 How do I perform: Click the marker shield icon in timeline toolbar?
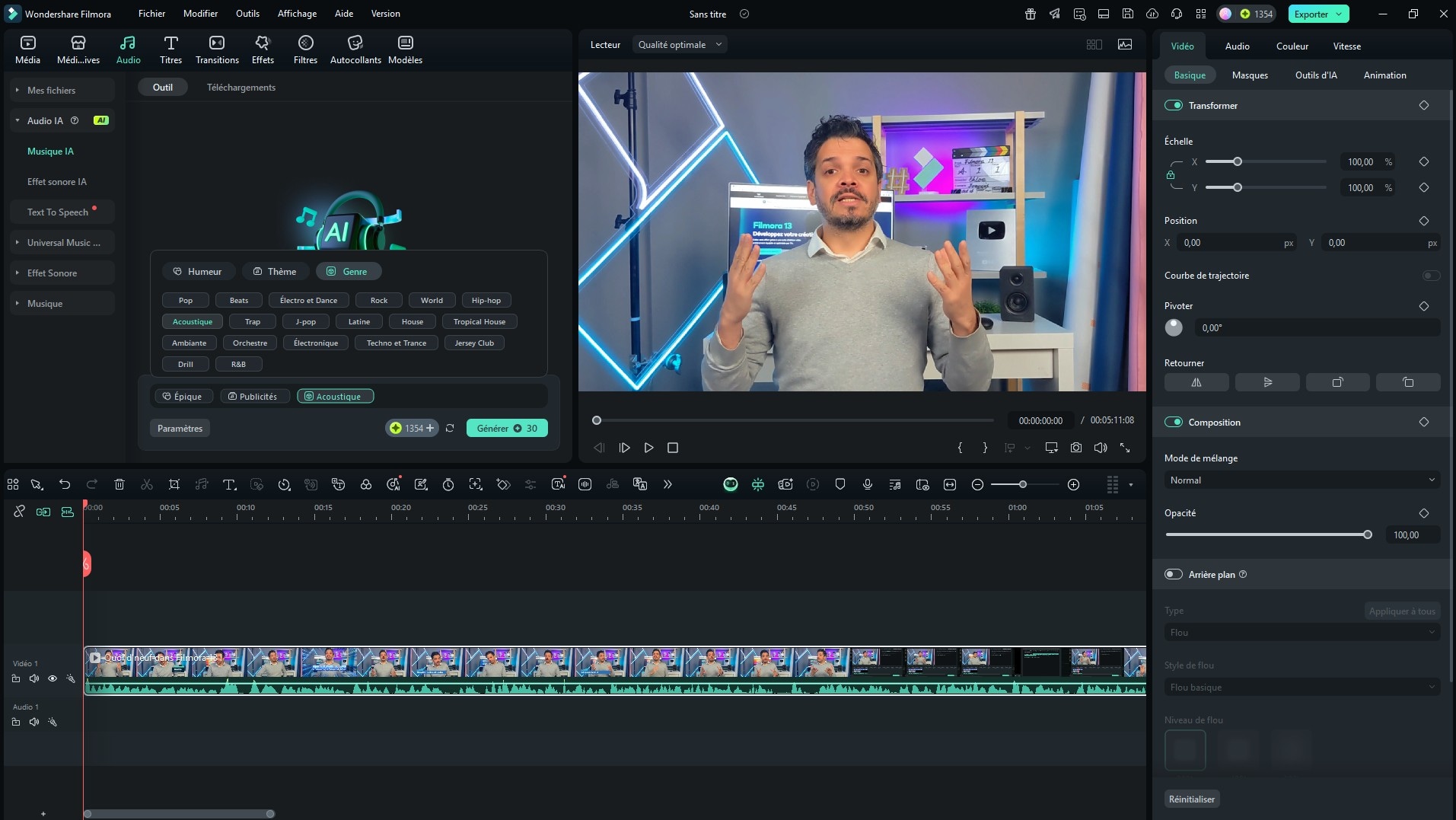click(840, 484)
